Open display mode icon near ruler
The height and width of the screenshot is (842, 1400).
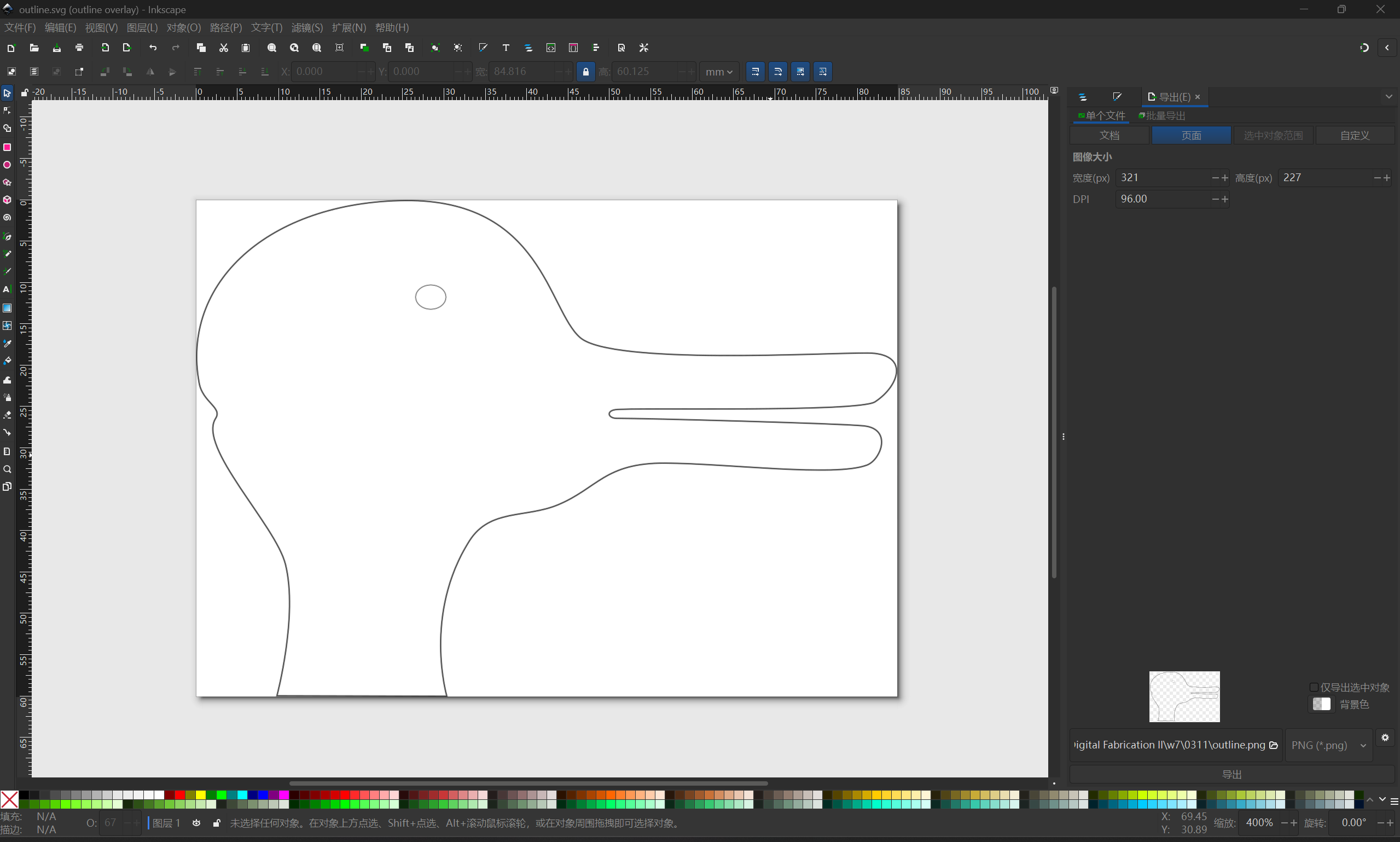(x=1054, y=91)
